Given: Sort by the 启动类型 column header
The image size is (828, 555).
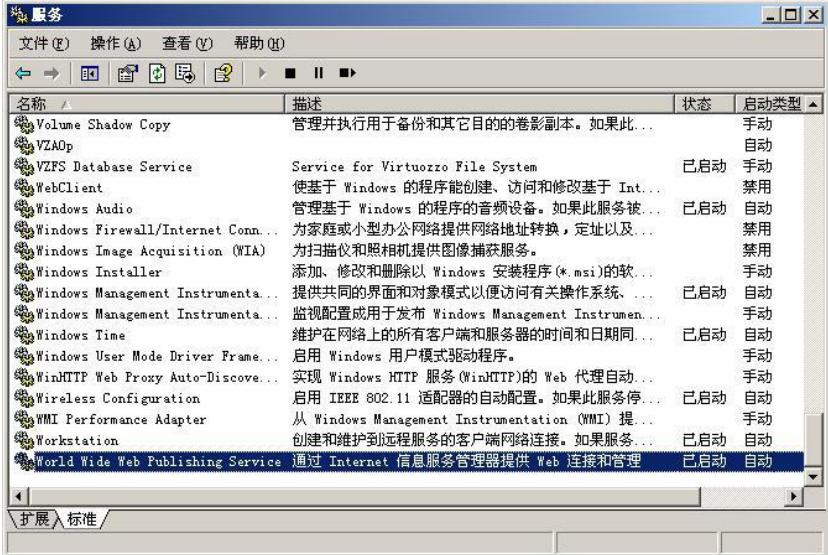Looking at the screenshot, I should point(771,104).
